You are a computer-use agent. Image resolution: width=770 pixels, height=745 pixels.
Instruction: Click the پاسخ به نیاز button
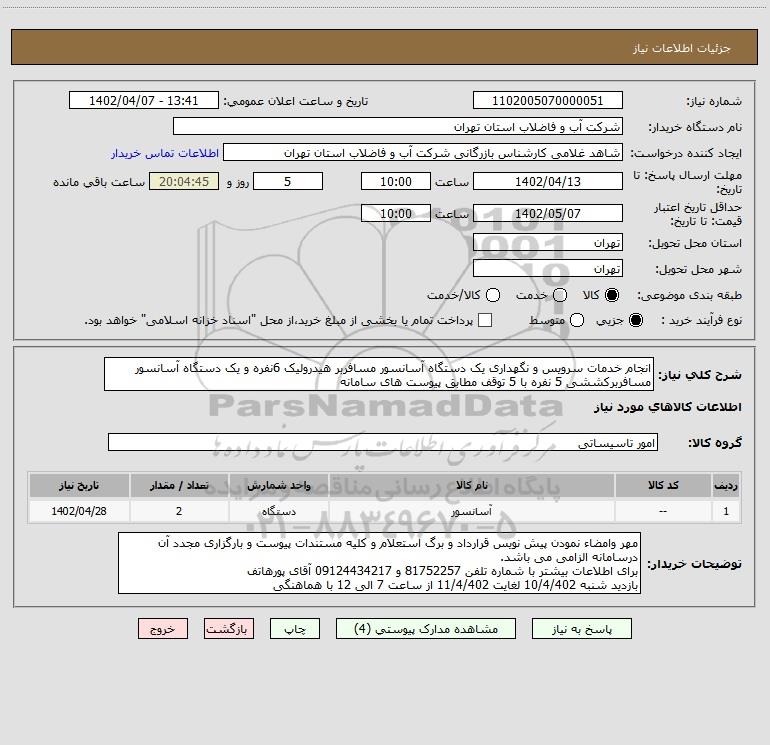[581, 629]
